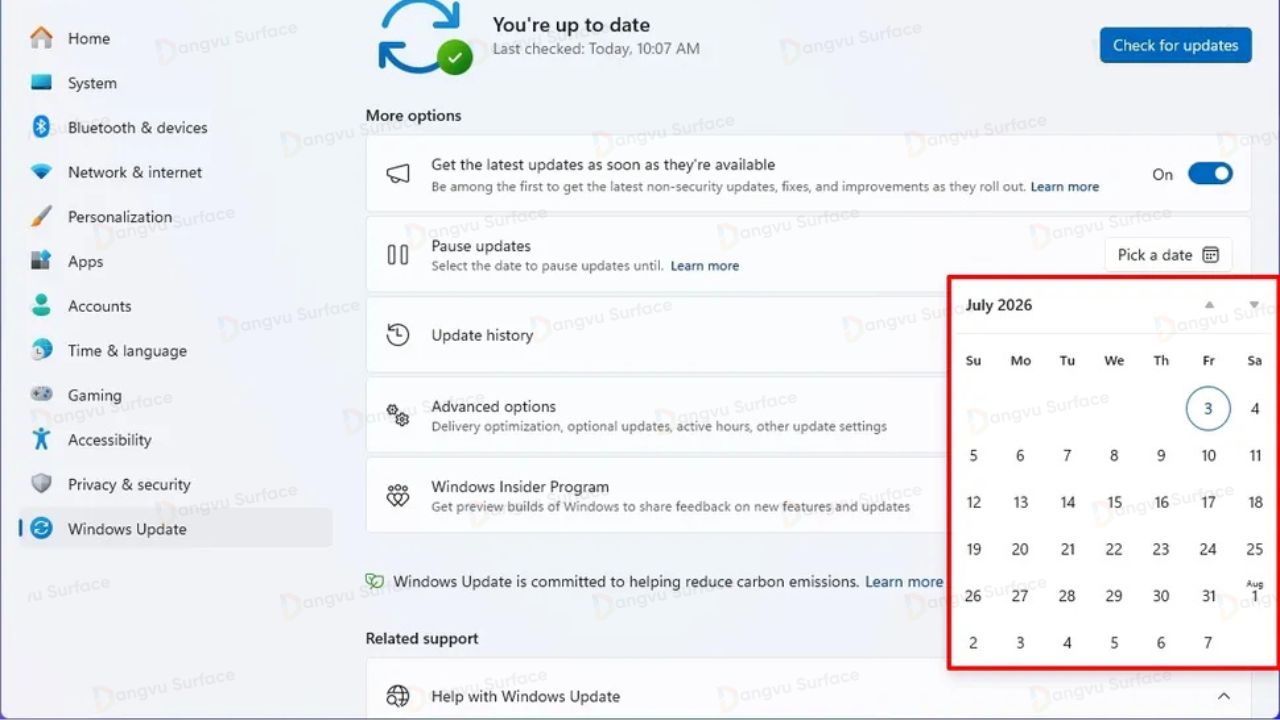This screenshot has height=720, width=1280.
Task: Choose July 20 in the calendar
Action: pyautogui.click(x=1020, y=549)
